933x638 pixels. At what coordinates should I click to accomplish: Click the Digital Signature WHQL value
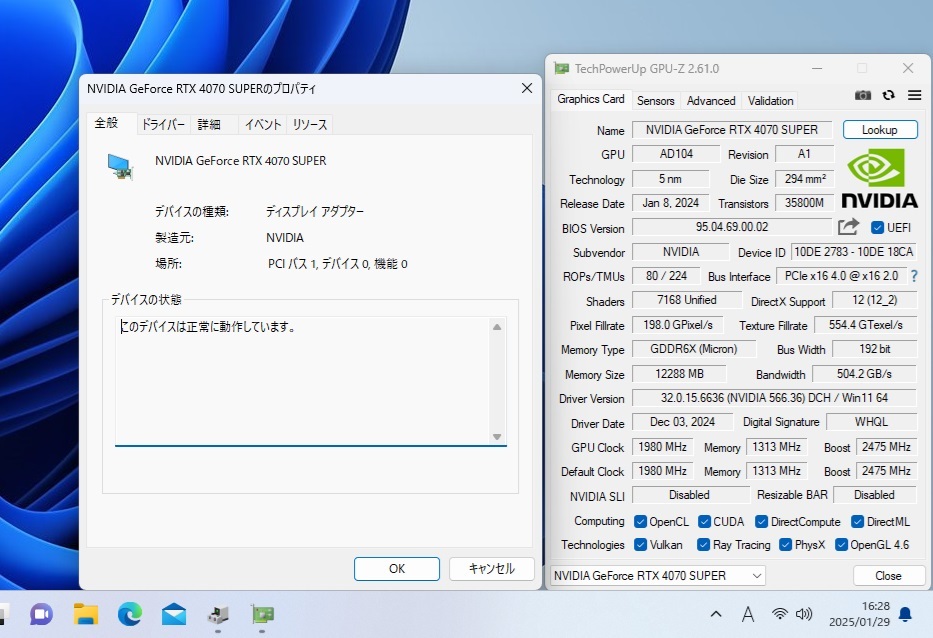(x=871, y=421)
